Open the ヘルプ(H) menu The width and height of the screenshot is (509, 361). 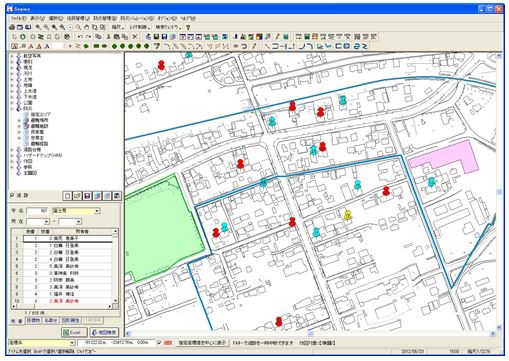tap(188, 18)
